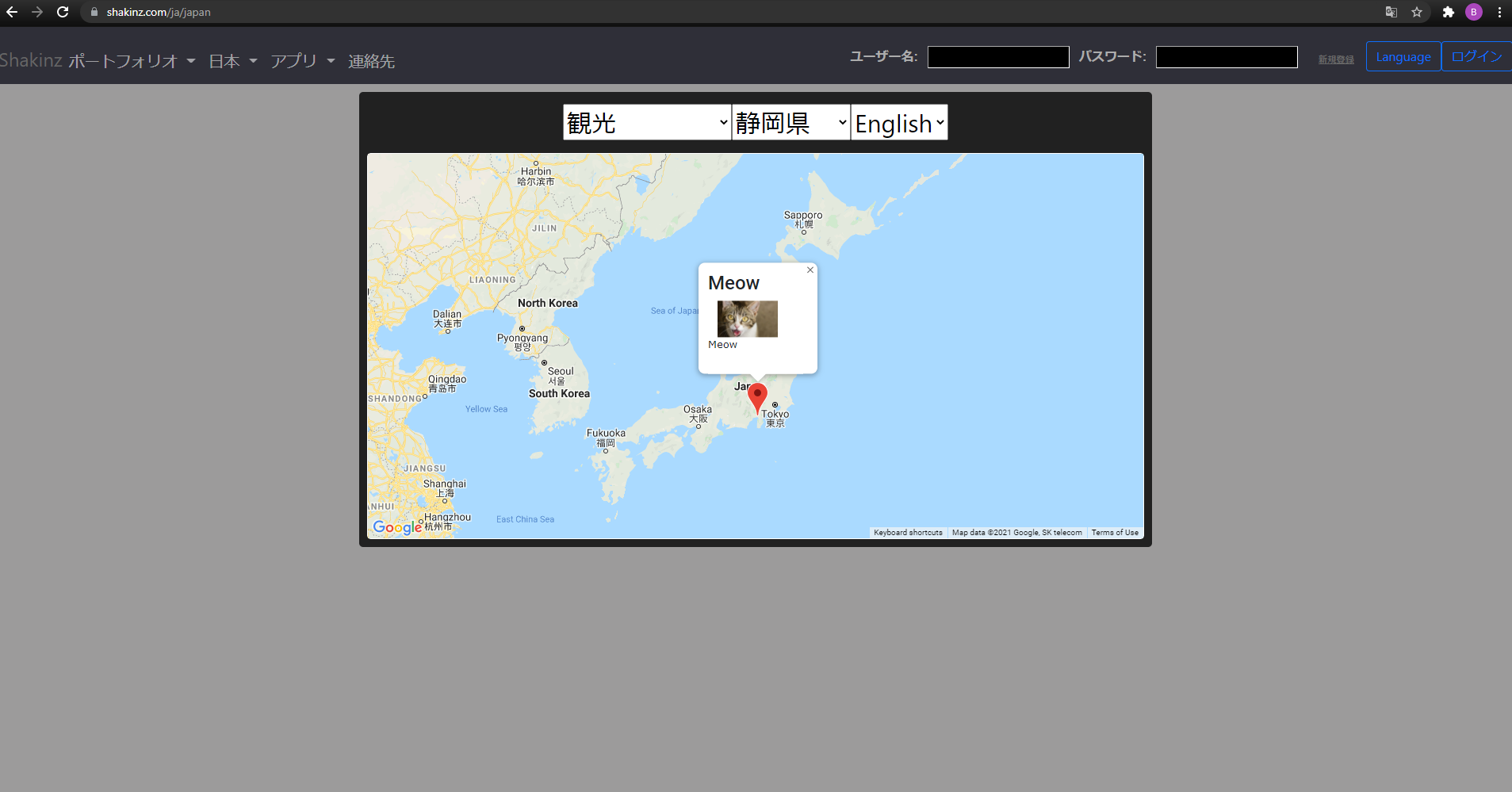Open the Chrome three-dot menu
Viewport: 1512px width, 792px height.
pos(1499,12)
